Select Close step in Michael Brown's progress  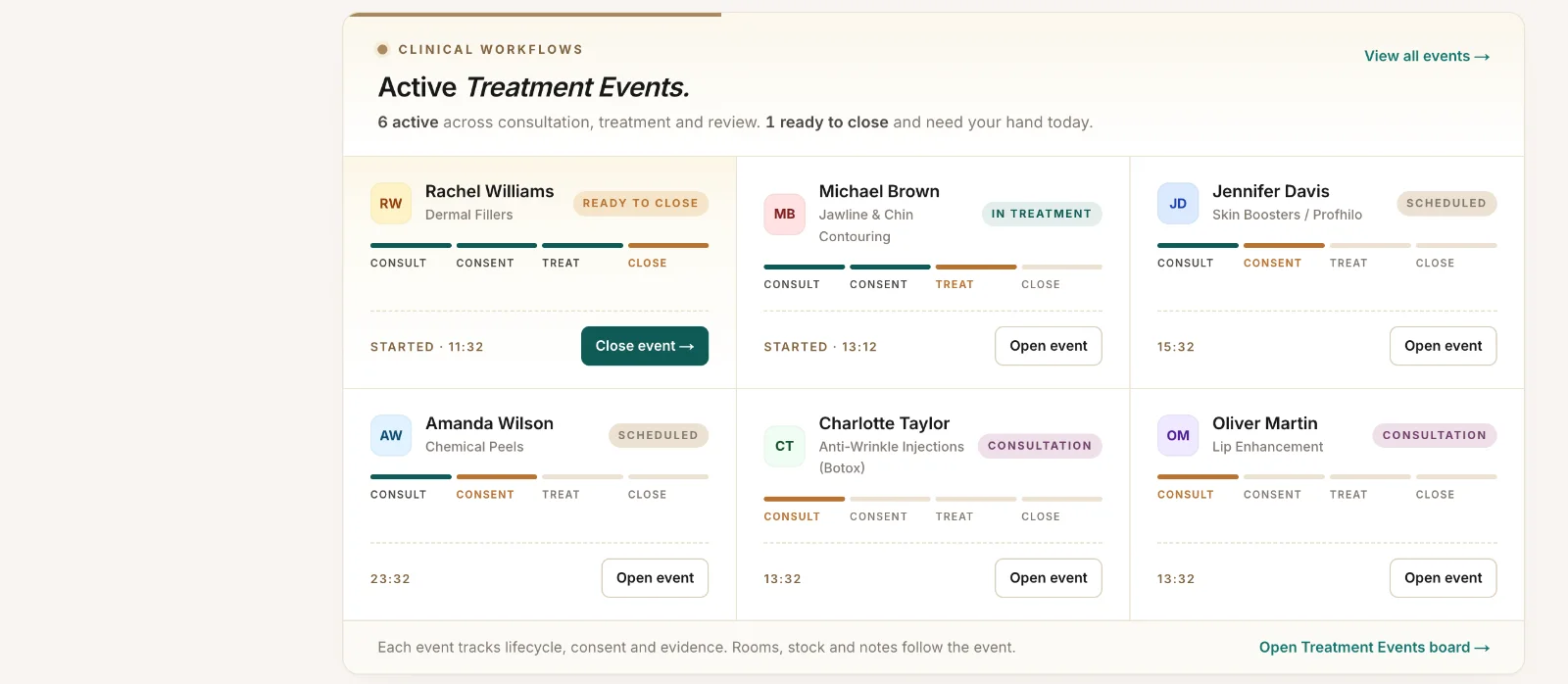pos(1062,278)
